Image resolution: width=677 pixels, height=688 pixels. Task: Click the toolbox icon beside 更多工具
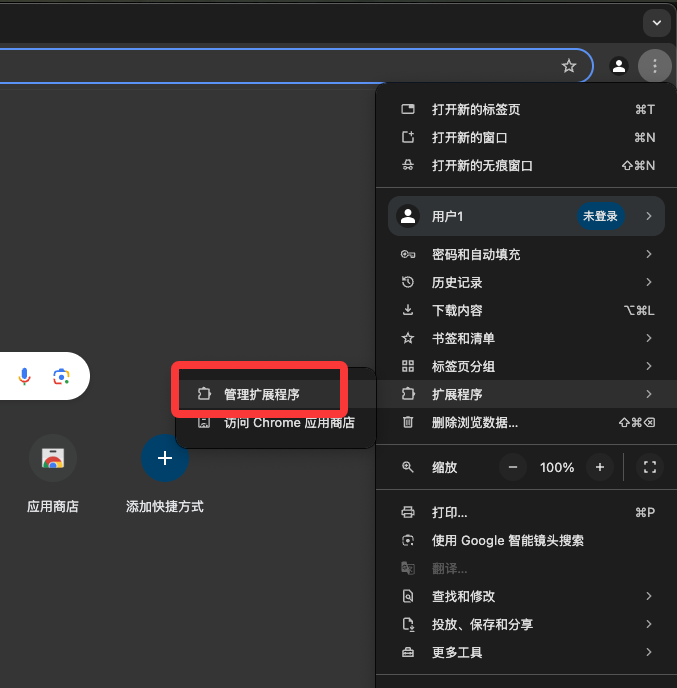click(408, 652)
